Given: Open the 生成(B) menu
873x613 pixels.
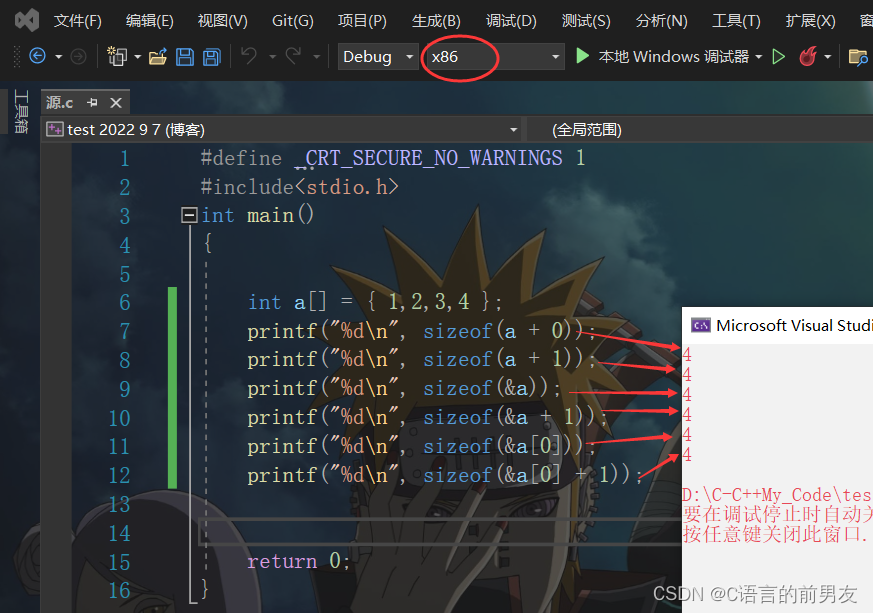Looking at the screenshot, I should pos(436,21).
